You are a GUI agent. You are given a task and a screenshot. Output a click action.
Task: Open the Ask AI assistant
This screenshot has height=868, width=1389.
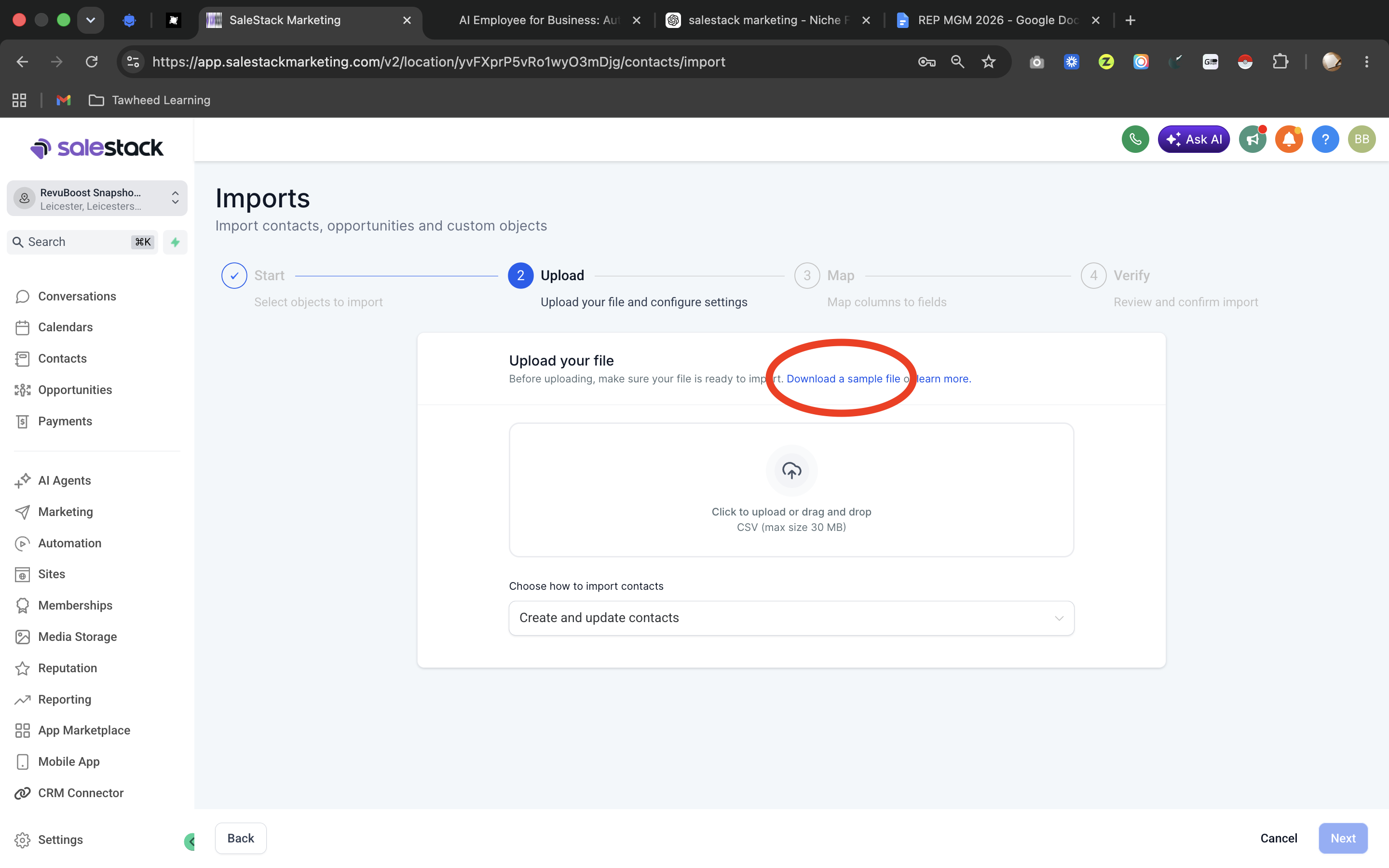pyautogui.click(x=1193, y=139)
